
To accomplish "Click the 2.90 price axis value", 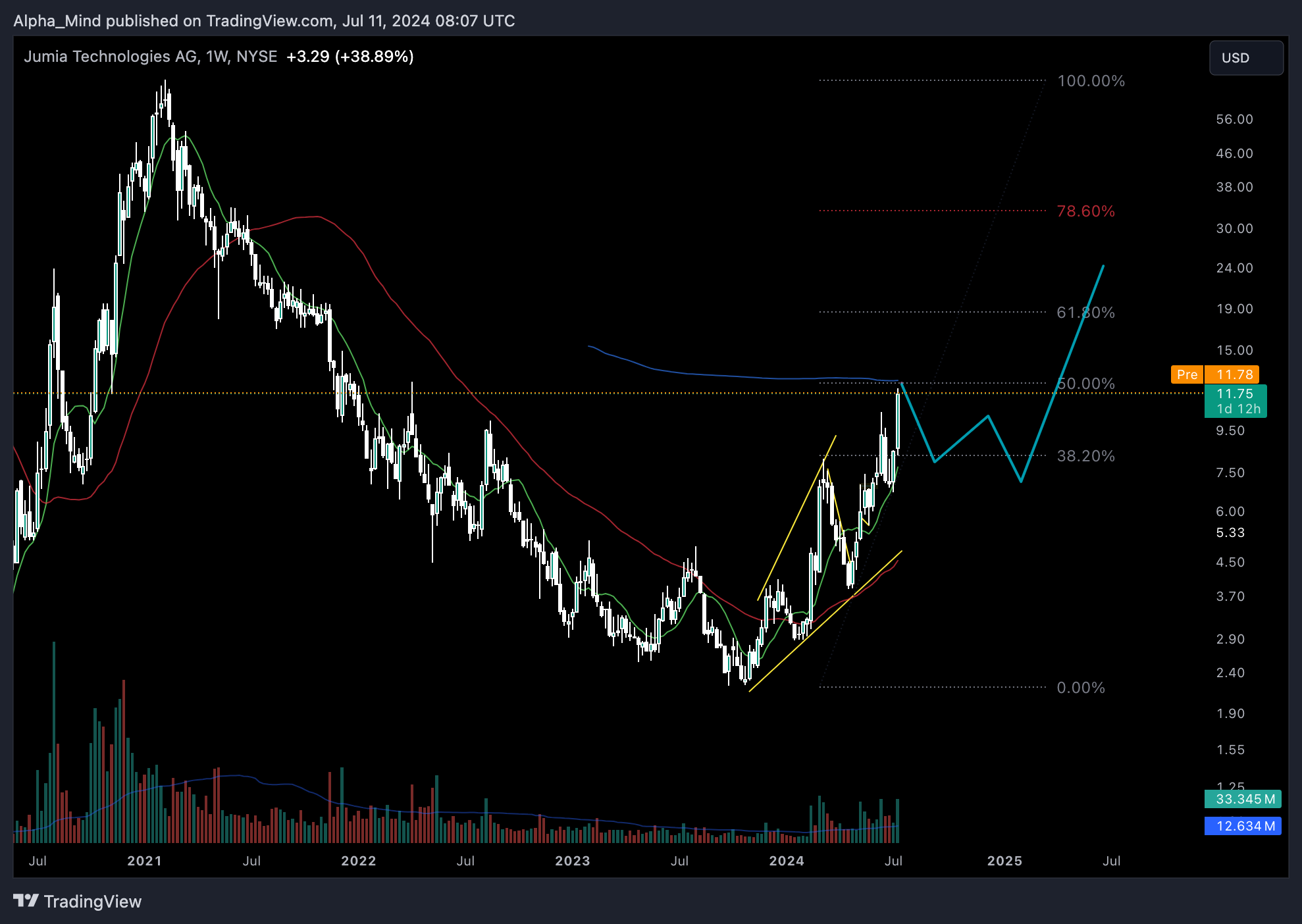I will (x=1230, y=639).
